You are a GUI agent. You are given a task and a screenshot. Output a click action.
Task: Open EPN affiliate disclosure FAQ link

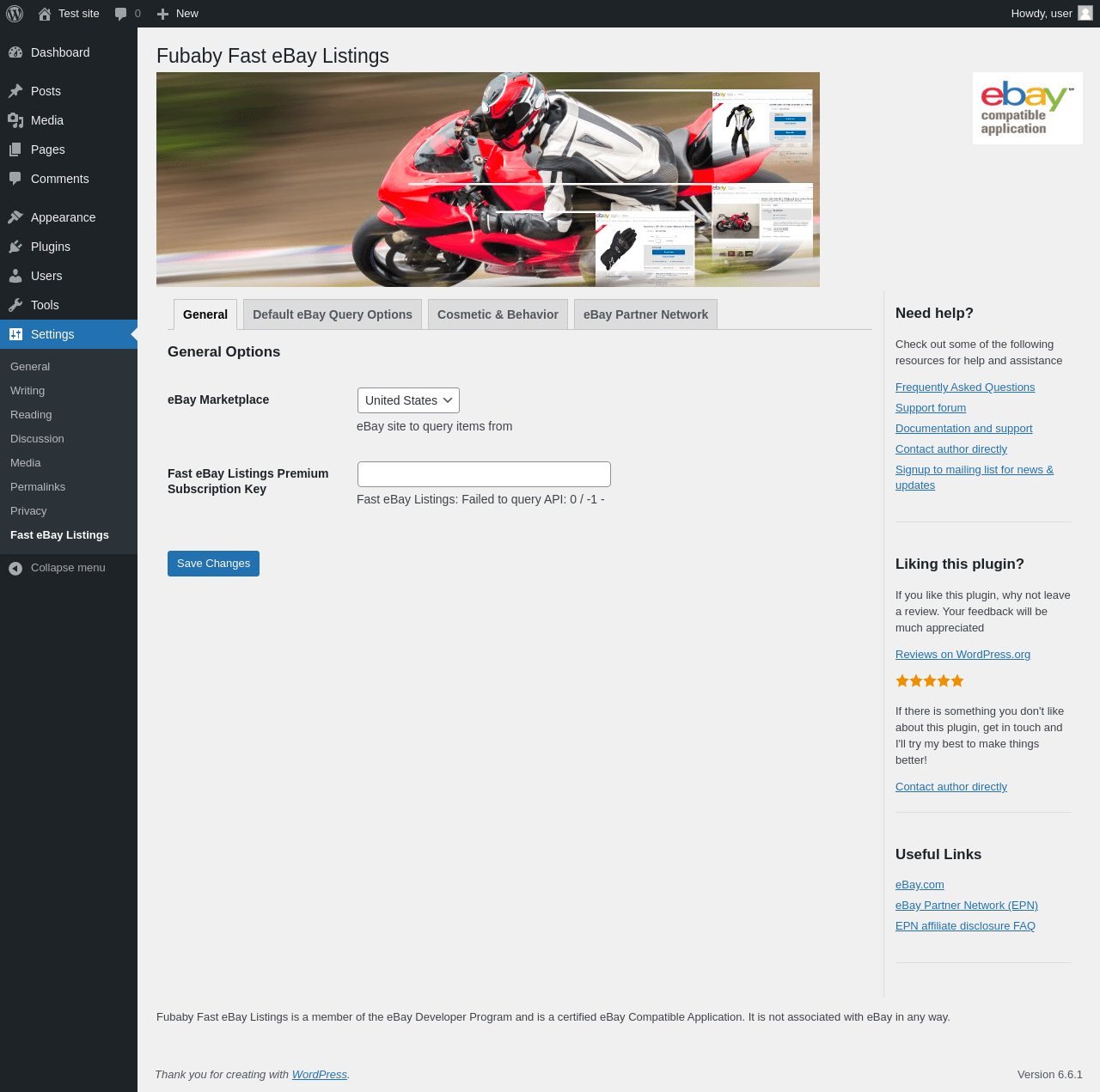(x=965, y=926)
